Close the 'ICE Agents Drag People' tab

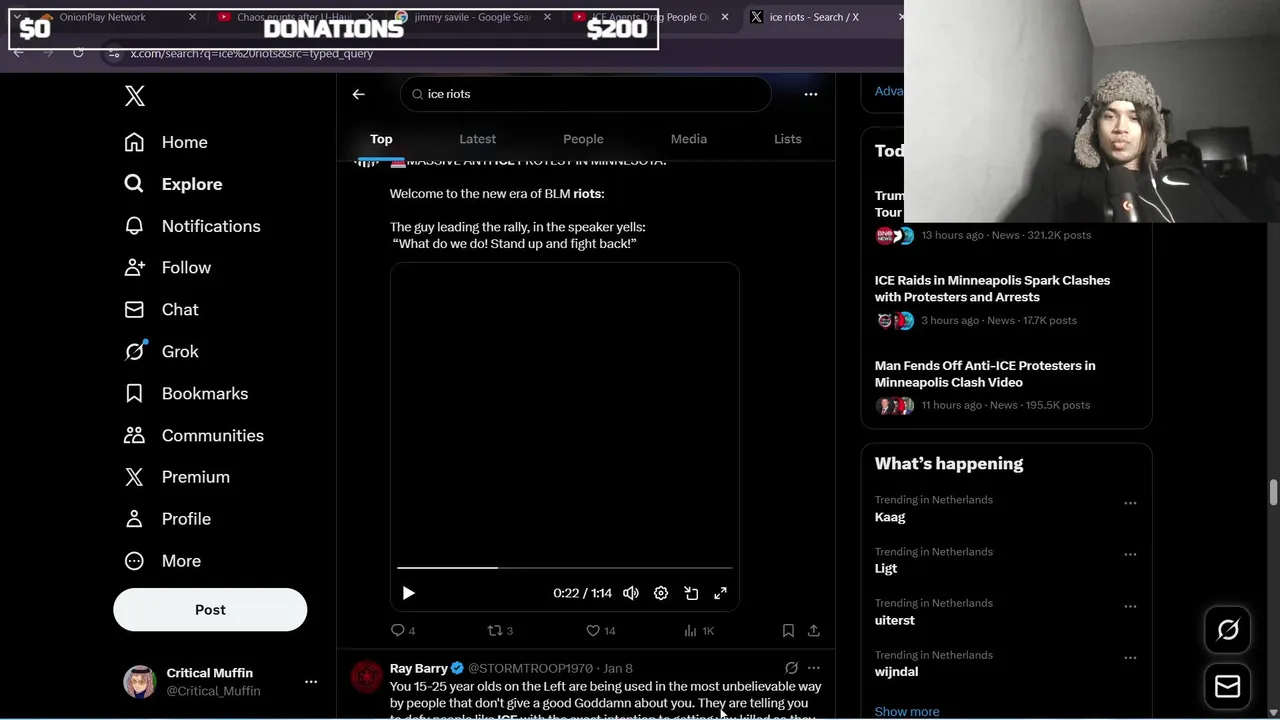(725, 17)
